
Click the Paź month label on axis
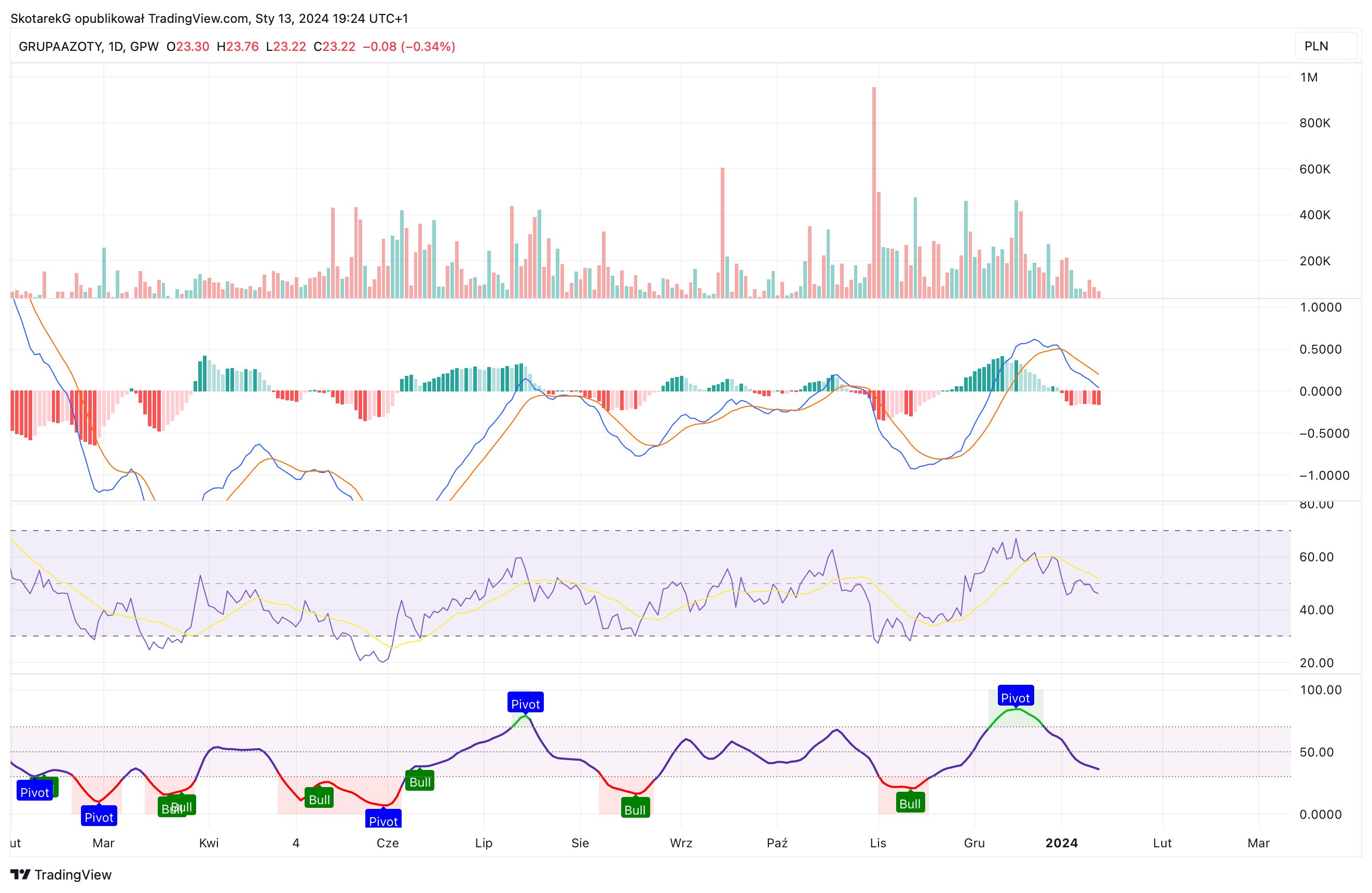(777, 843)
